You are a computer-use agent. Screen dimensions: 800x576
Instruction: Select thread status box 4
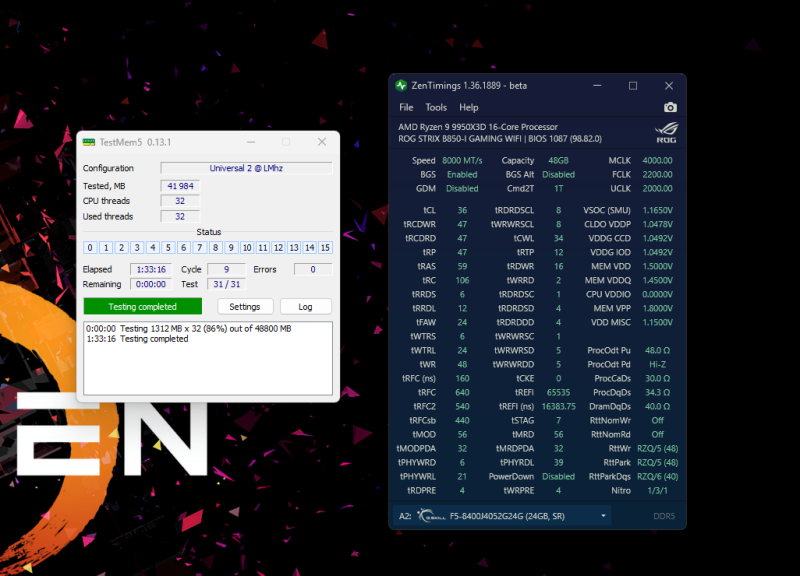click(153, 247)
